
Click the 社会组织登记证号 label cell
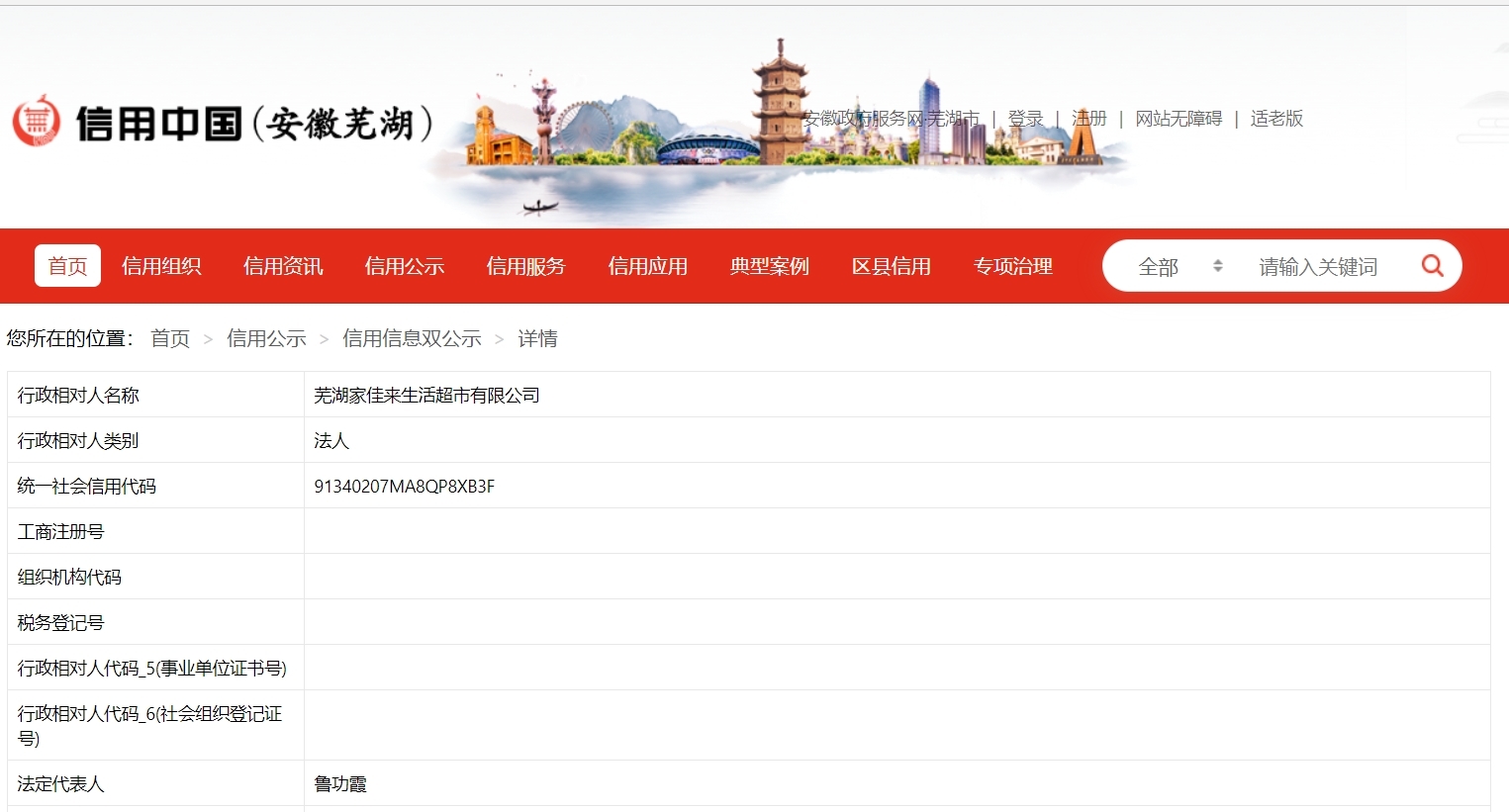click(155, 725)
